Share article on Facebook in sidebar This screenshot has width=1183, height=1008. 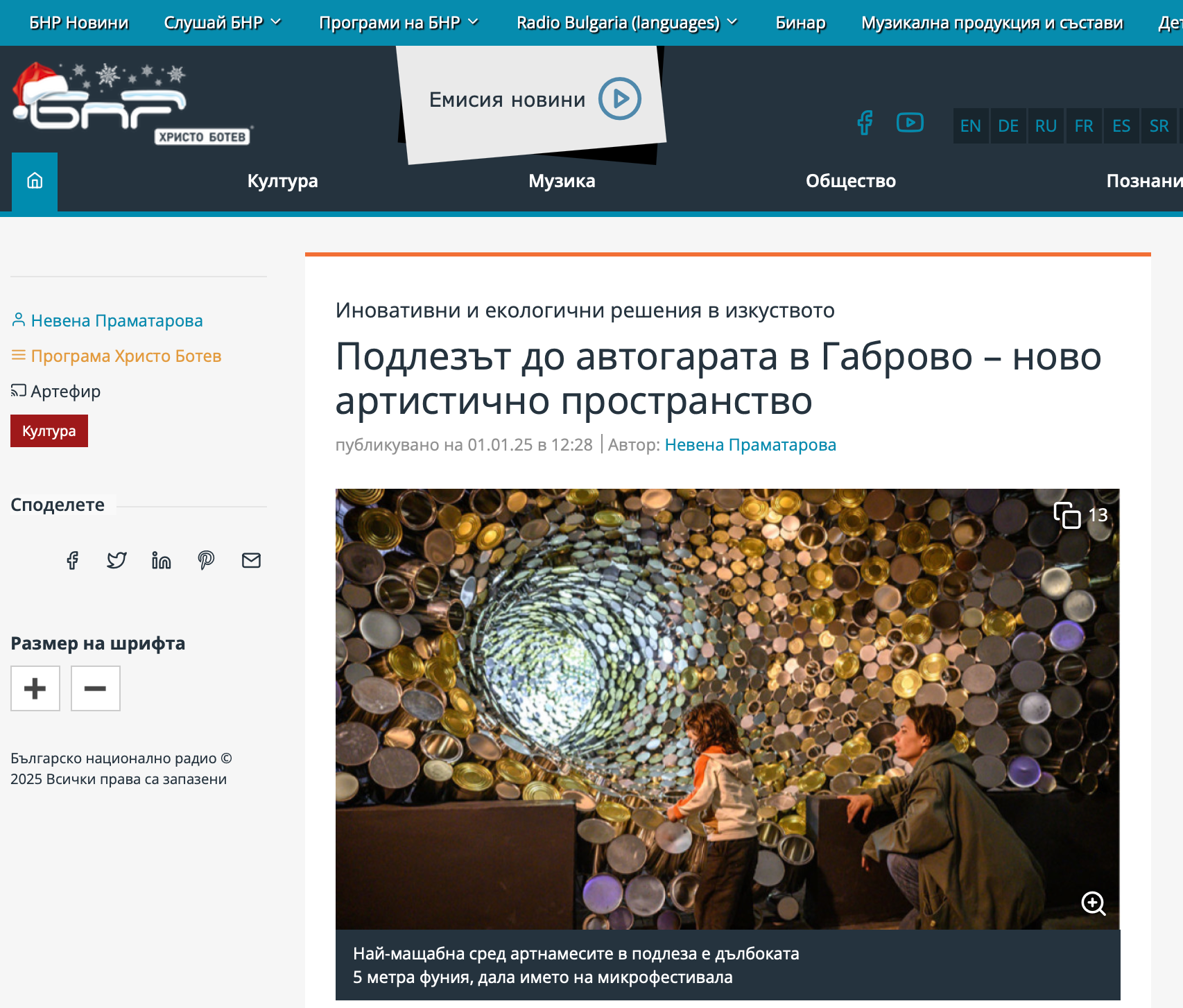(72, 560)
